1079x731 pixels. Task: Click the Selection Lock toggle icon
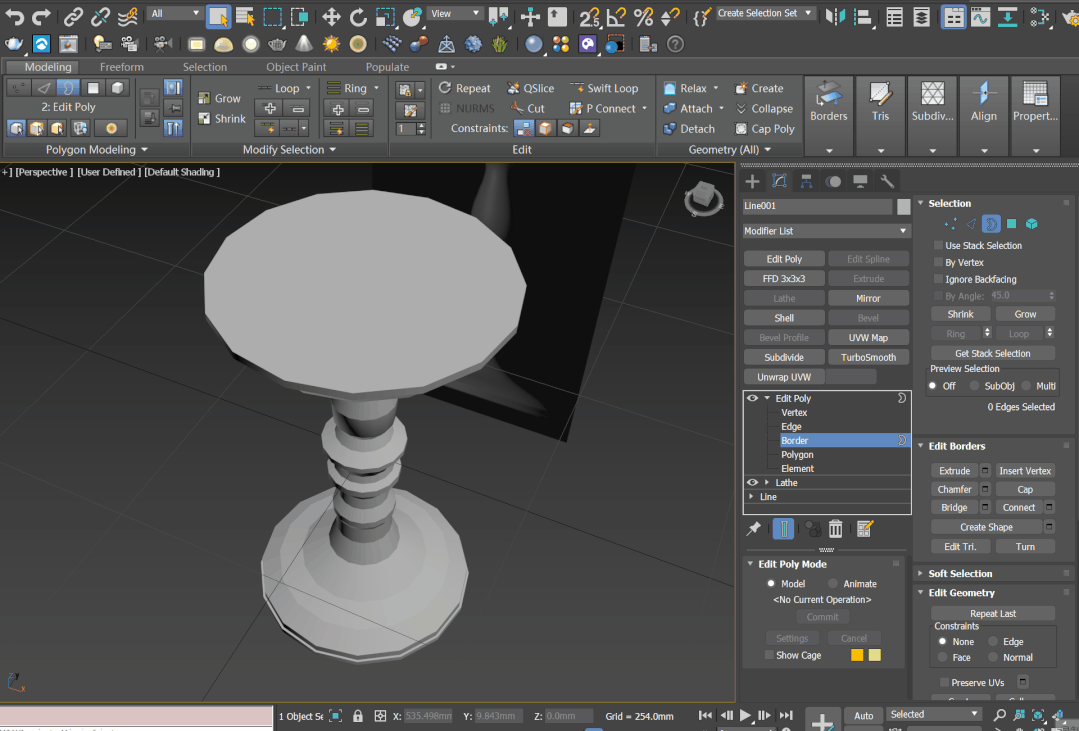pyautogui.click(x=358, y=716)
